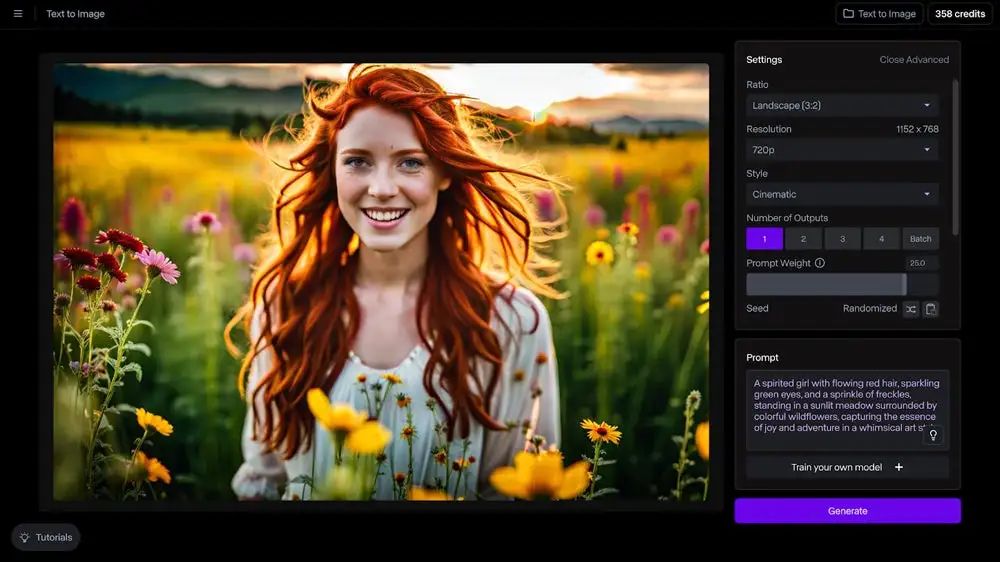Click the seed shuffle randomize icon
The width and height of the screenshot is (1000, 562).
pyautogui.click(x=911, y=309)
